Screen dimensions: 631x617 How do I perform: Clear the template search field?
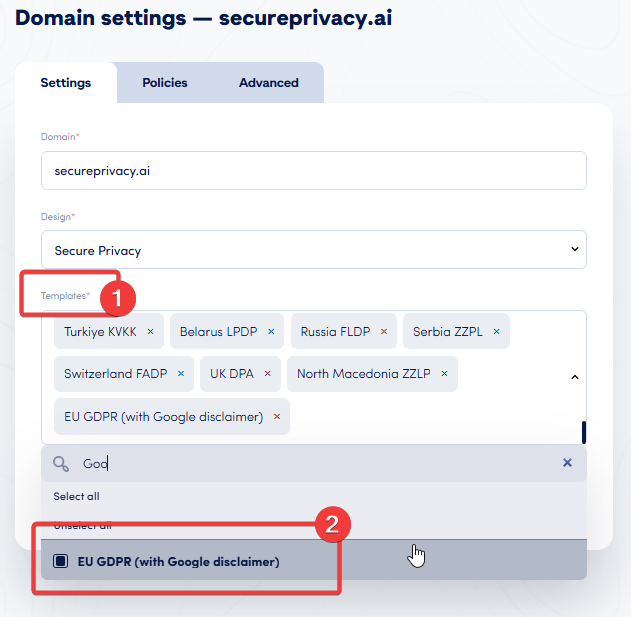[567, 463]
